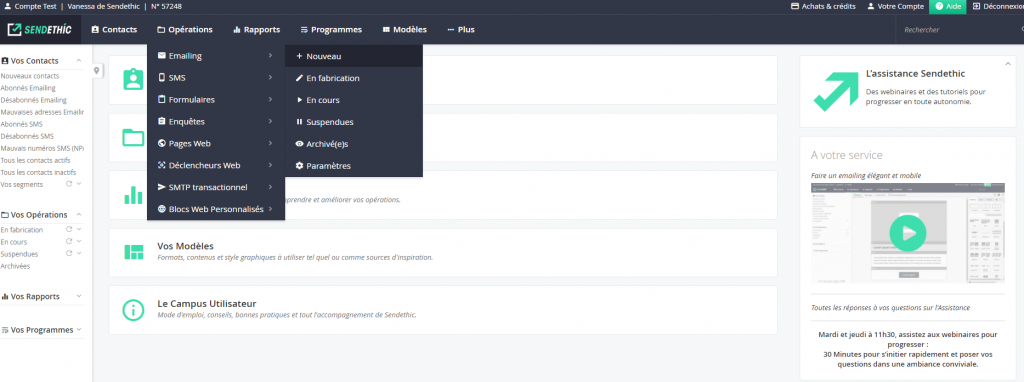Click Déconnexion to log out
Image resolution: width=1024 pixels, height=382 pixels.
click(998, 7)
